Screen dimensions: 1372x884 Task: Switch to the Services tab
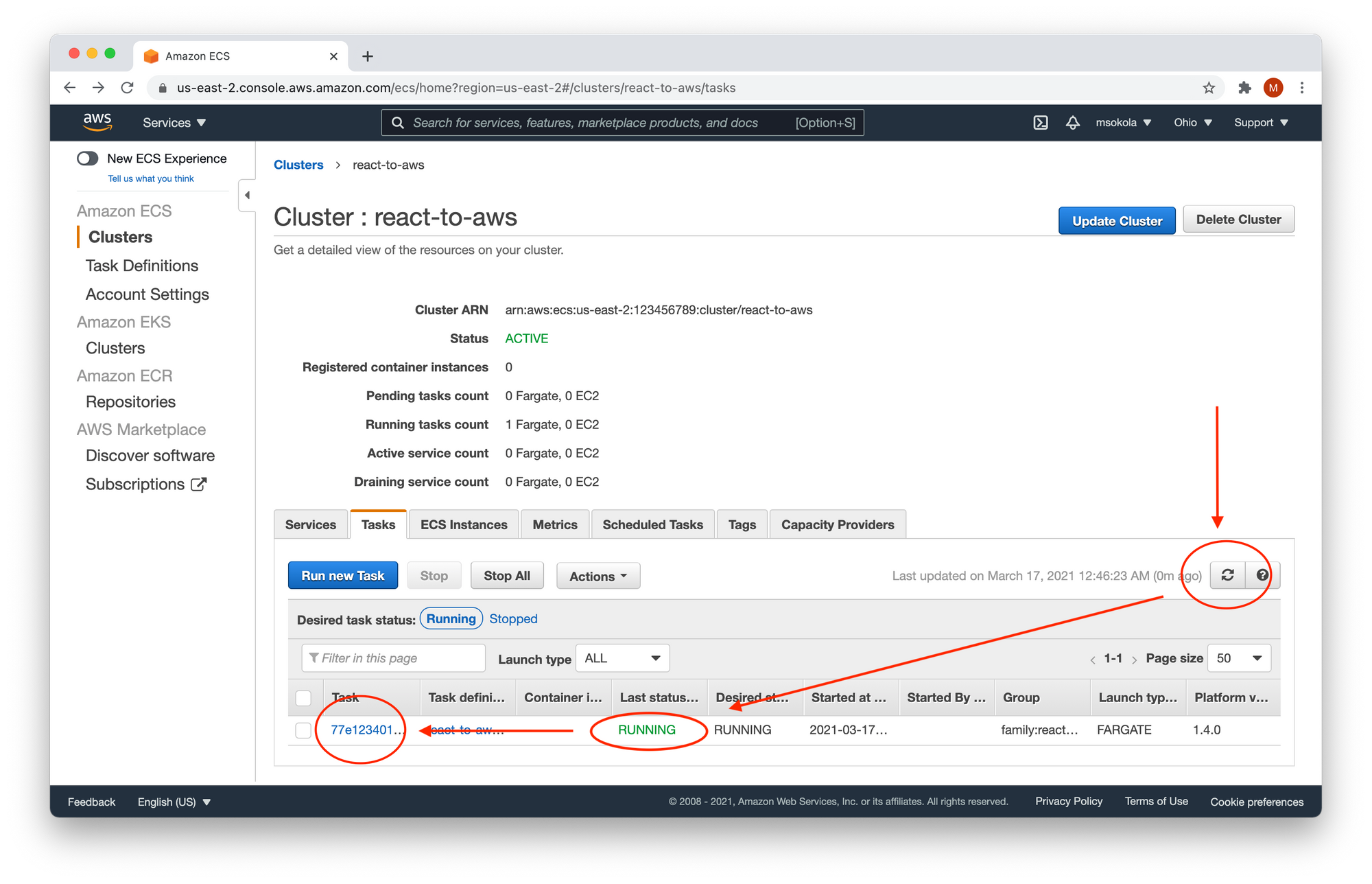309,524
